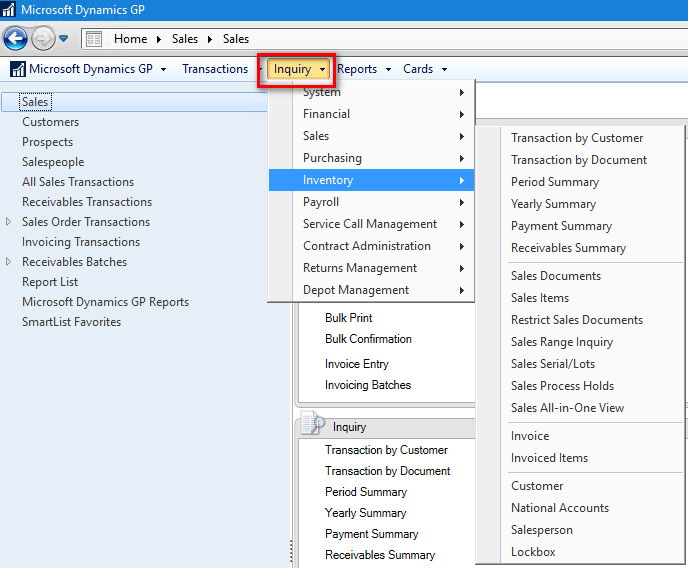Screen dimensions: 688x568
Task: Click Transaction by Customer link in content pane
Action: pos(386,450)
